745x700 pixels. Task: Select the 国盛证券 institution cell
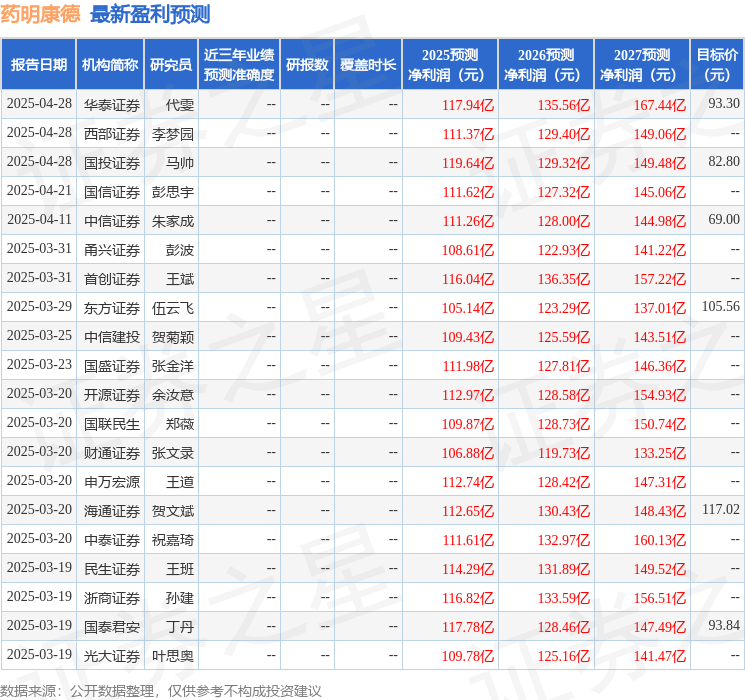[112, 366]
